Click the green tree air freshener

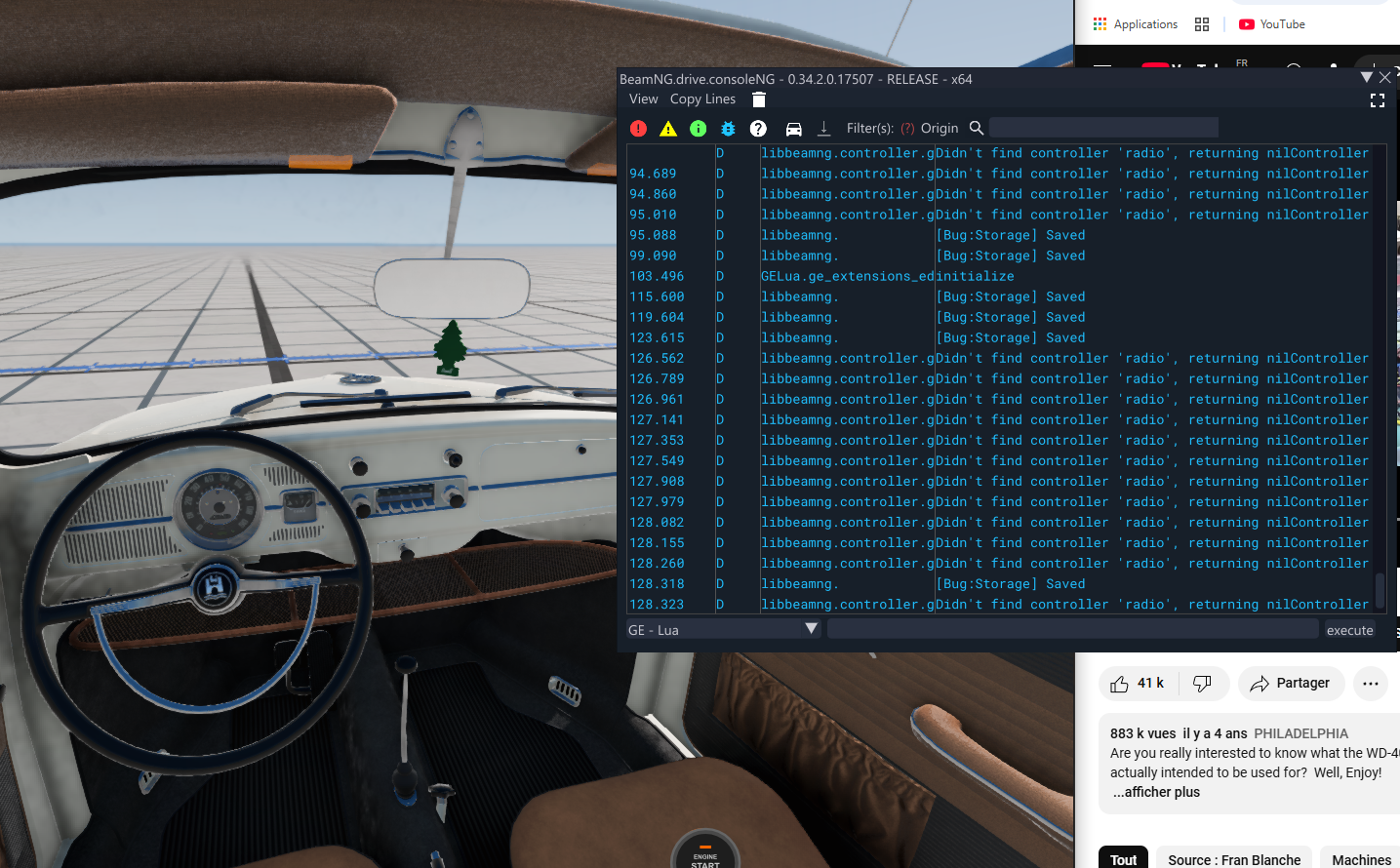tap(450, 348)
